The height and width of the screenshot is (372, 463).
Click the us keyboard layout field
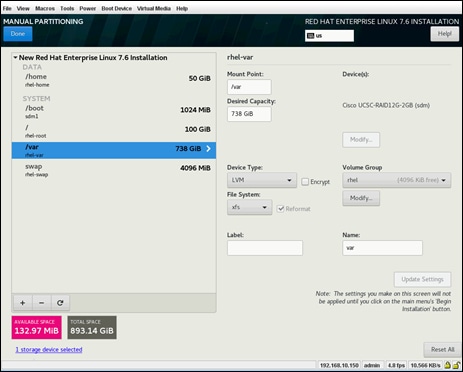pos(329,36)
